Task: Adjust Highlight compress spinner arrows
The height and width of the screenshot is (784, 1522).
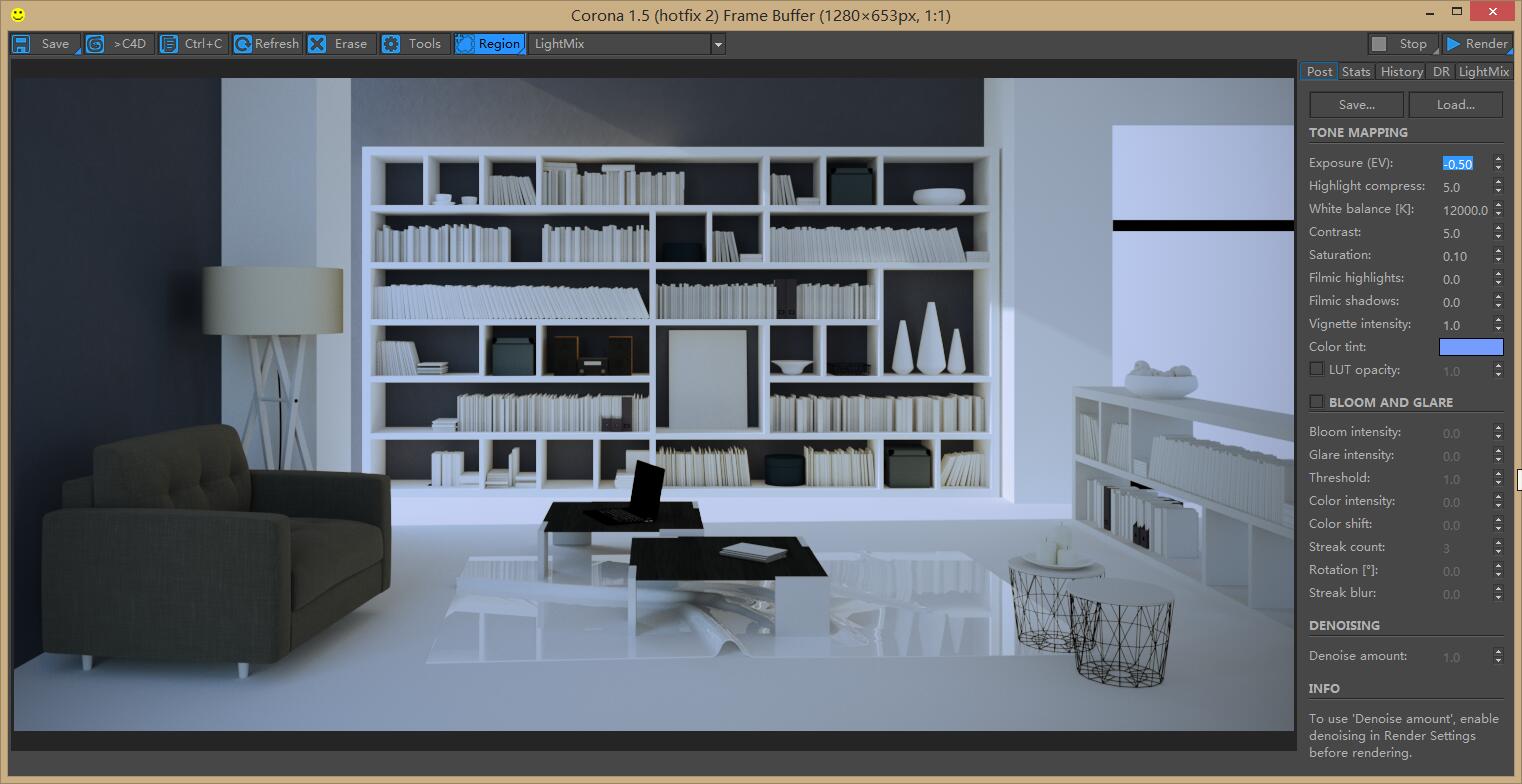Action: pyautogui.click(x=1498, y=186)
